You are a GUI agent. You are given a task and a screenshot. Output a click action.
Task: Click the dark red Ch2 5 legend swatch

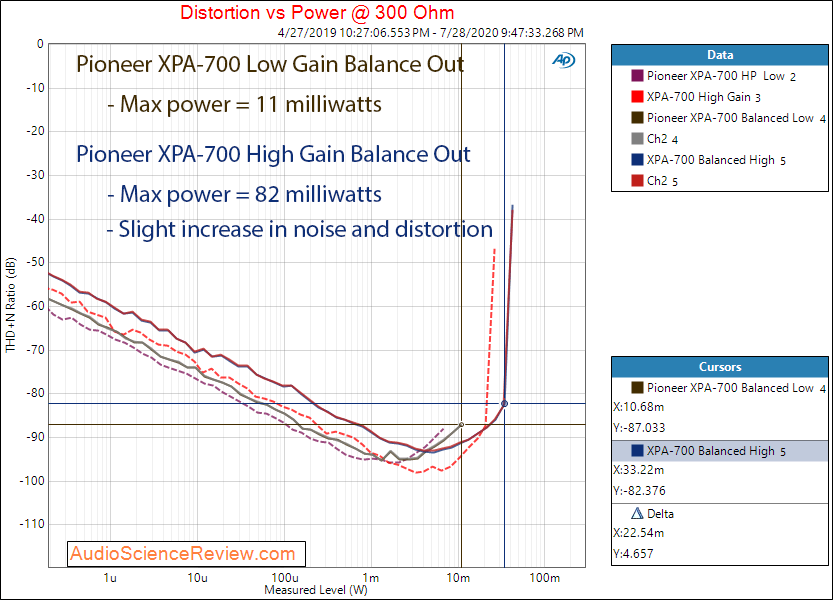click(x=637, y=181)
